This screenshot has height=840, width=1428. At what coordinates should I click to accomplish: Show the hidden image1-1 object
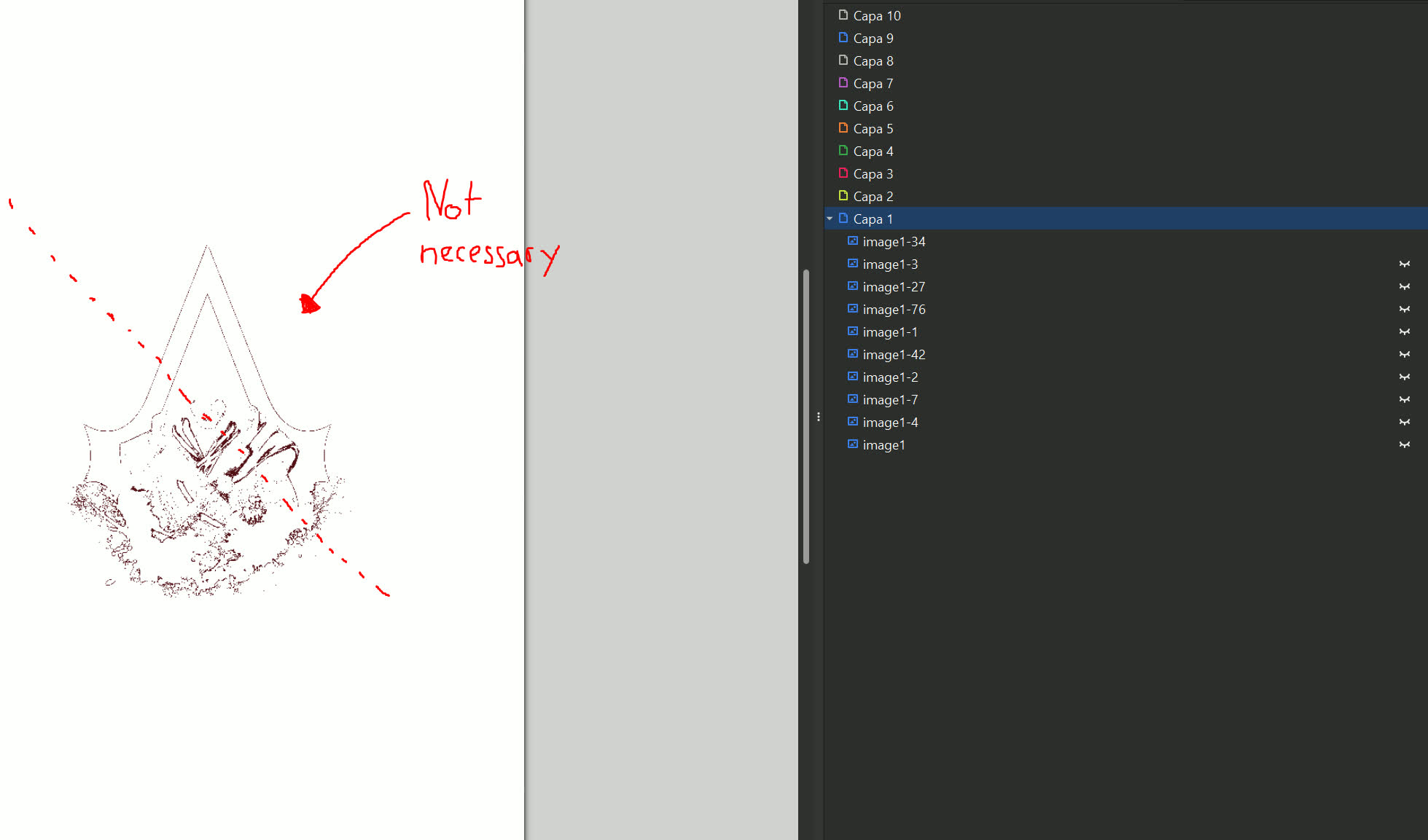(x=1405, y=331)
